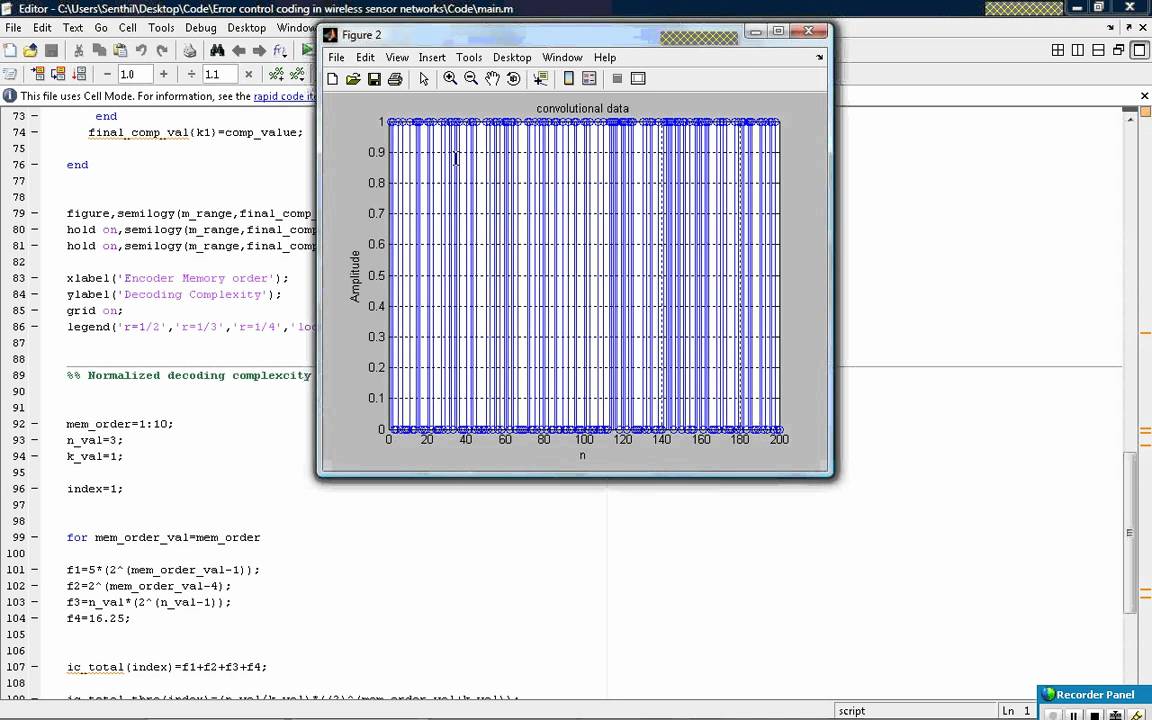The width and height of the screenshot is (1152, 720).
Task: Close the Cell Mode information bar
Action: click(1144, 96)
